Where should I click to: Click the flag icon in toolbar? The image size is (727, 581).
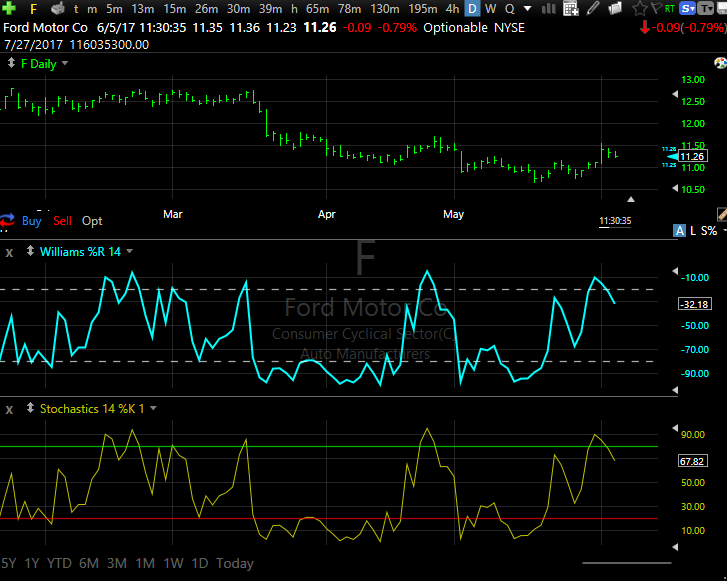point(656,8)
